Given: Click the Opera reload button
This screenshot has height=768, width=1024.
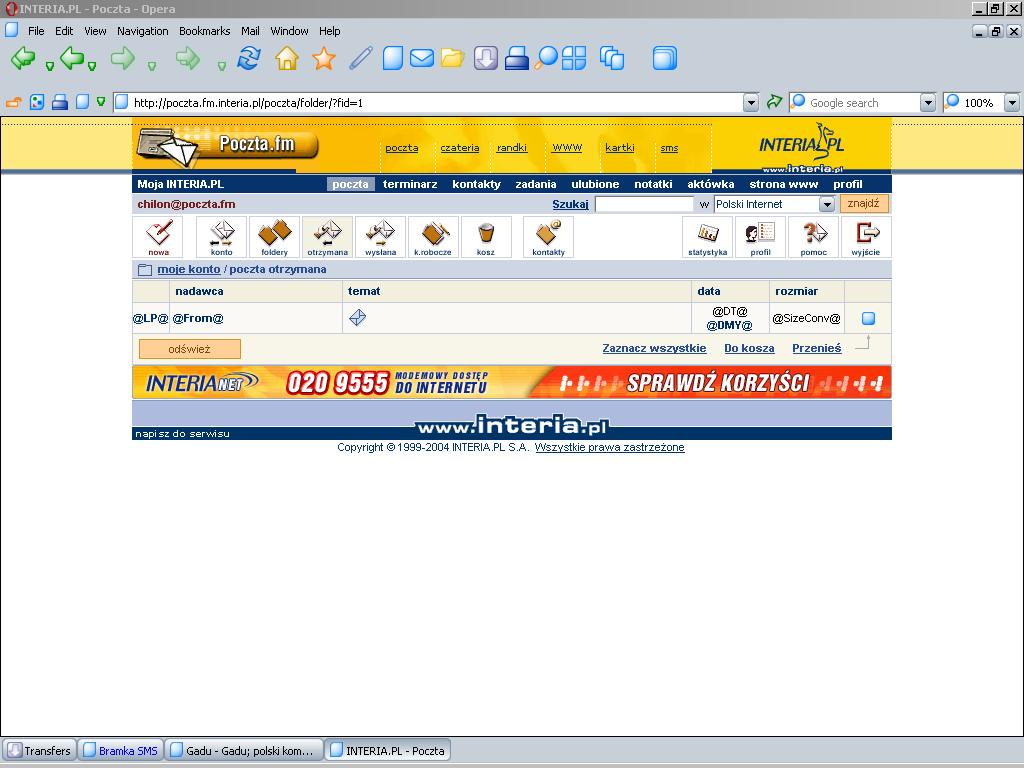Looking at the screenshot, I should (249, 59).
